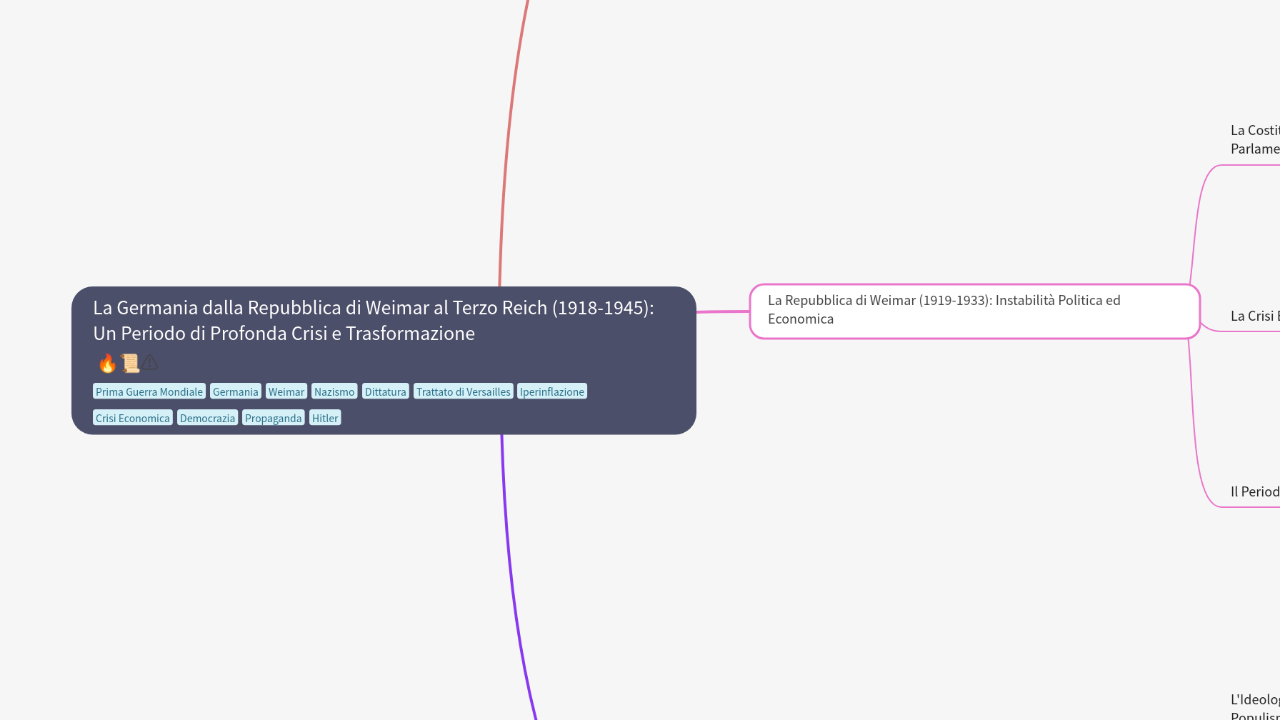Click the Weimar tag
The height and width of the screenshot is (720, 1280).
tap(286, 392)
